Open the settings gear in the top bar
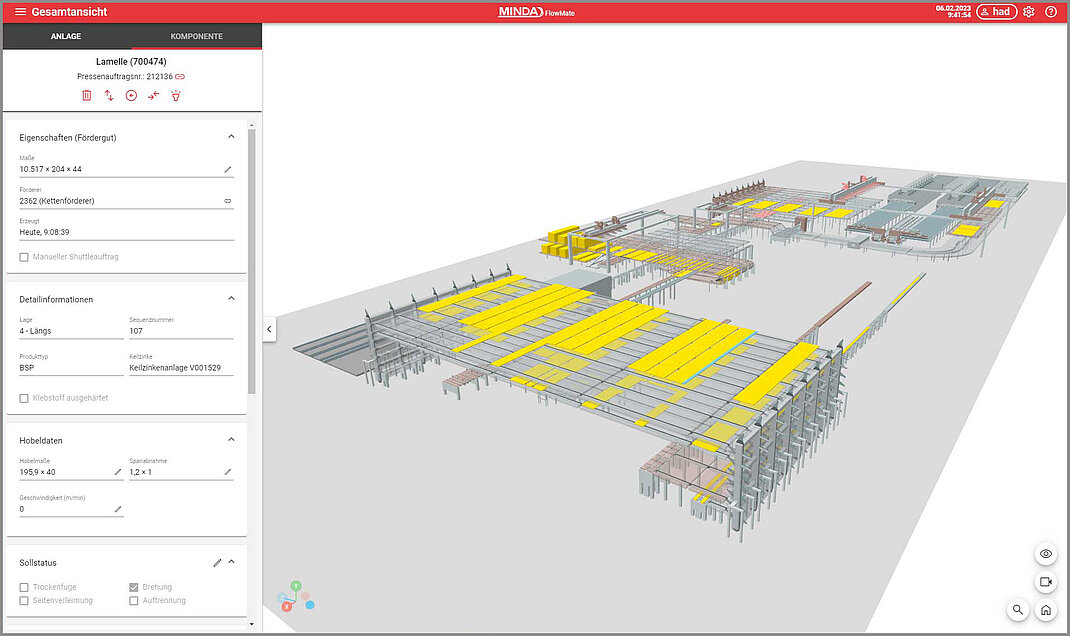1070x636 pixels. [x=1028, y=11]
